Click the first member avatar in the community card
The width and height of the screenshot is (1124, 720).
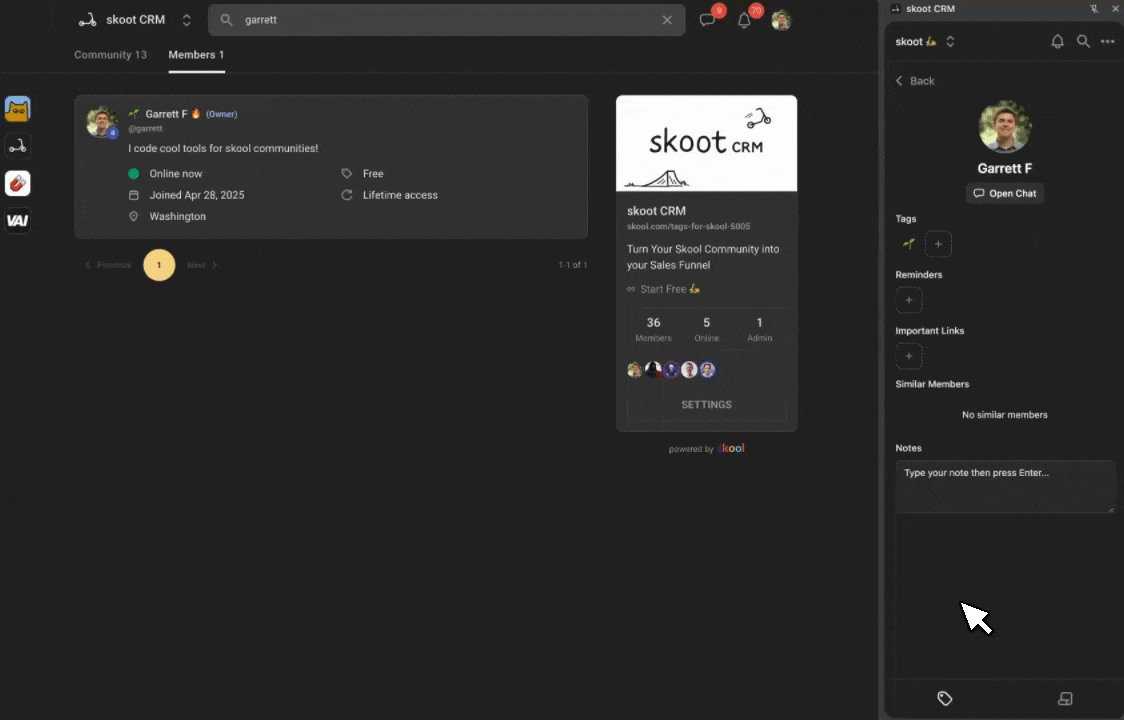point(634,370)
